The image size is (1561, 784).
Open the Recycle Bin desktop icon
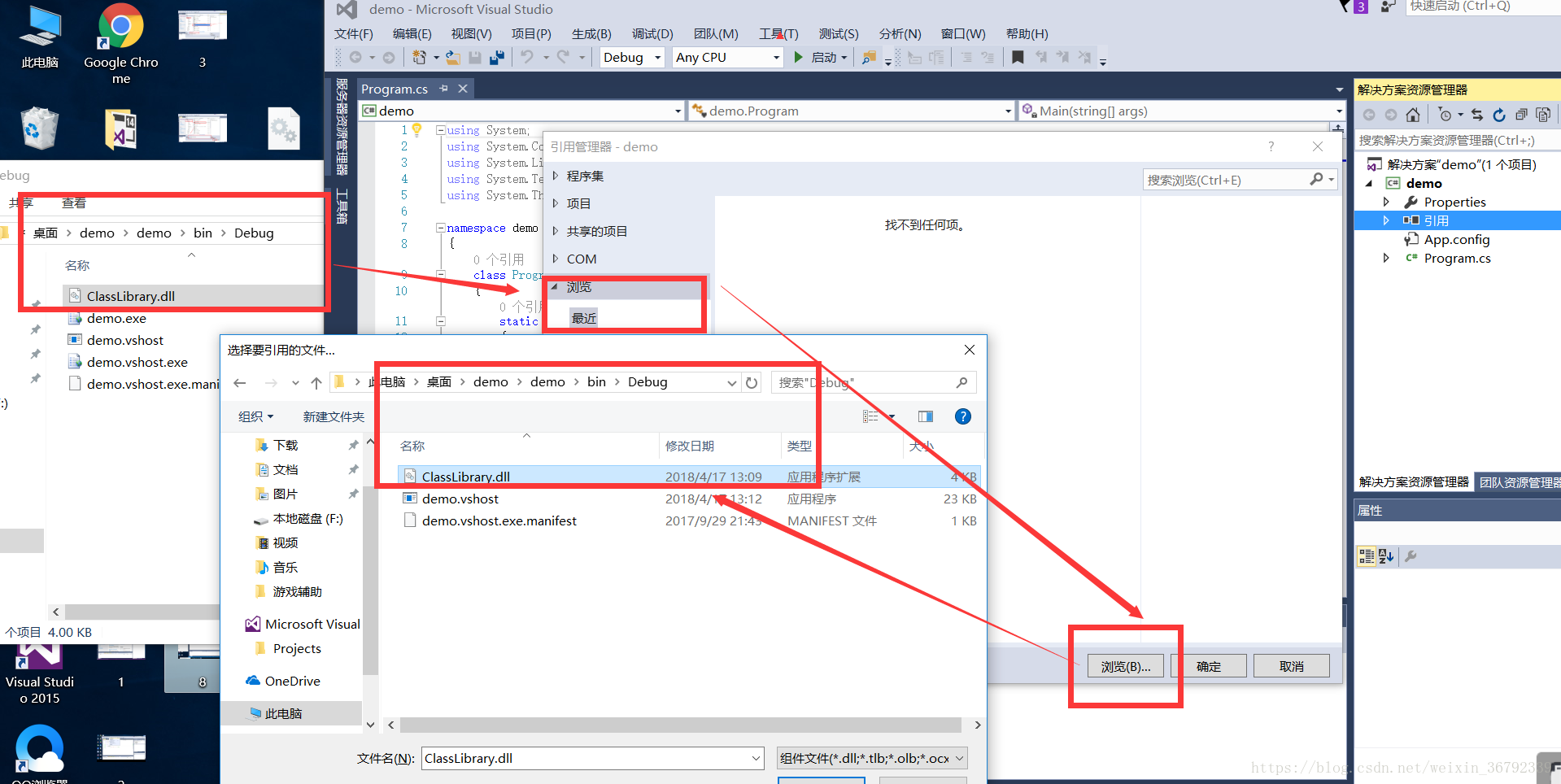pyautogui.click(x=40, y=128)
